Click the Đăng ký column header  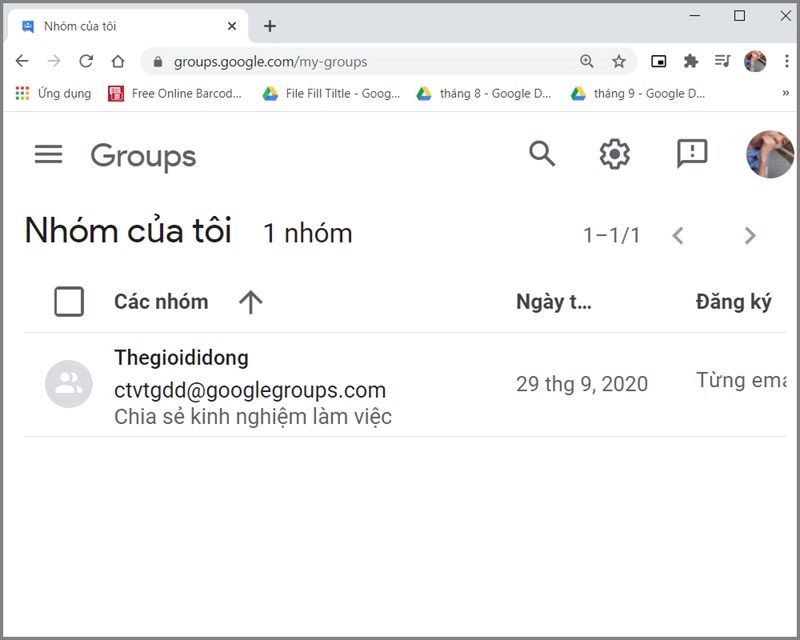(734, 302)
